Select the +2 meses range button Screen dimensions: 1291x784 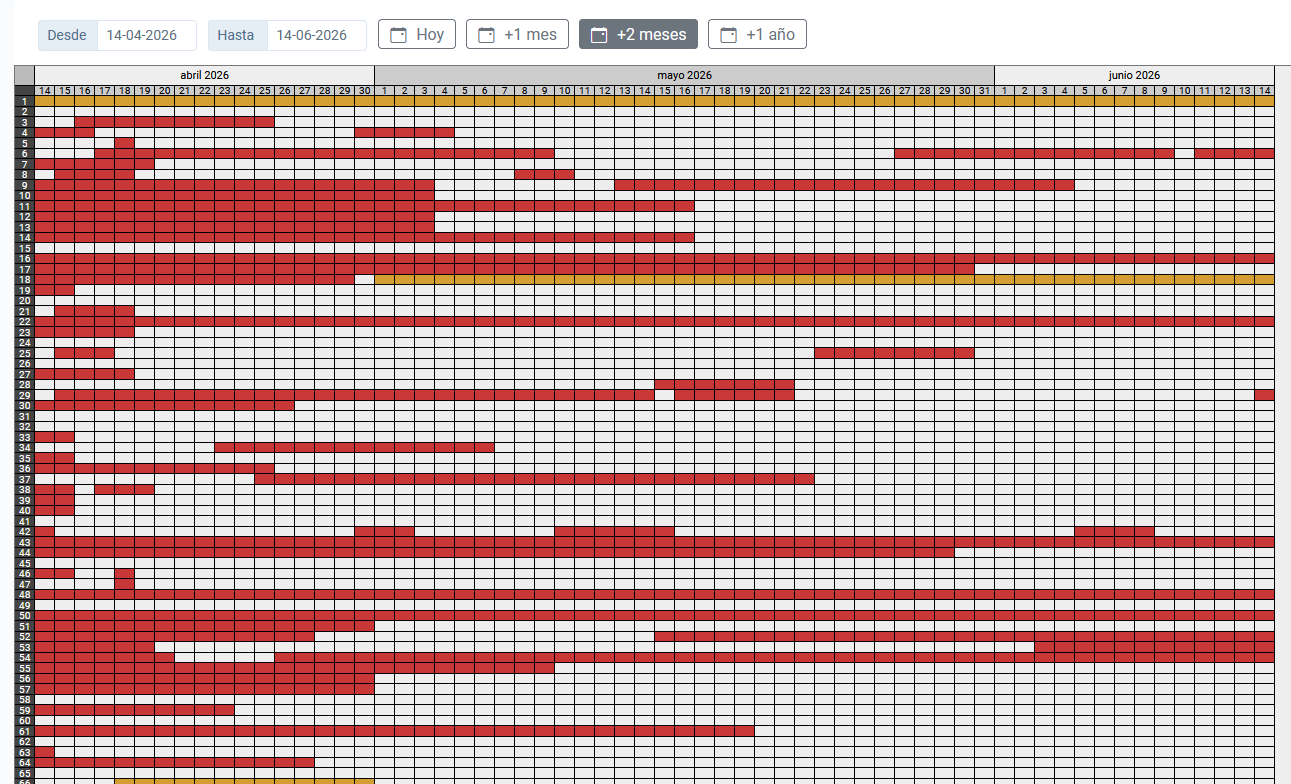pos(638,35)
